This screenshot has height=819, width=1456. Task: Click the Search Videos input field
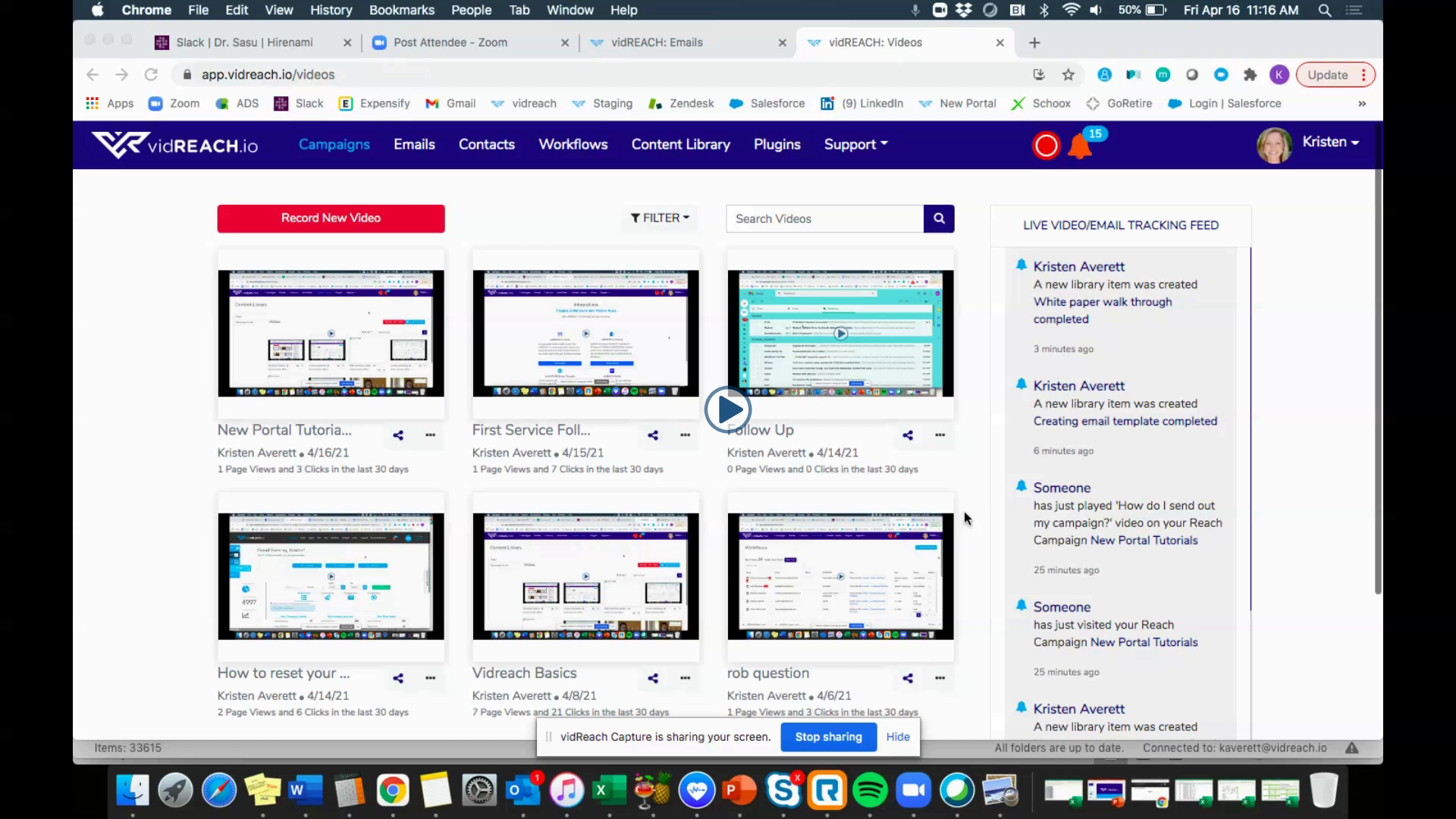[x=824, y=218]
